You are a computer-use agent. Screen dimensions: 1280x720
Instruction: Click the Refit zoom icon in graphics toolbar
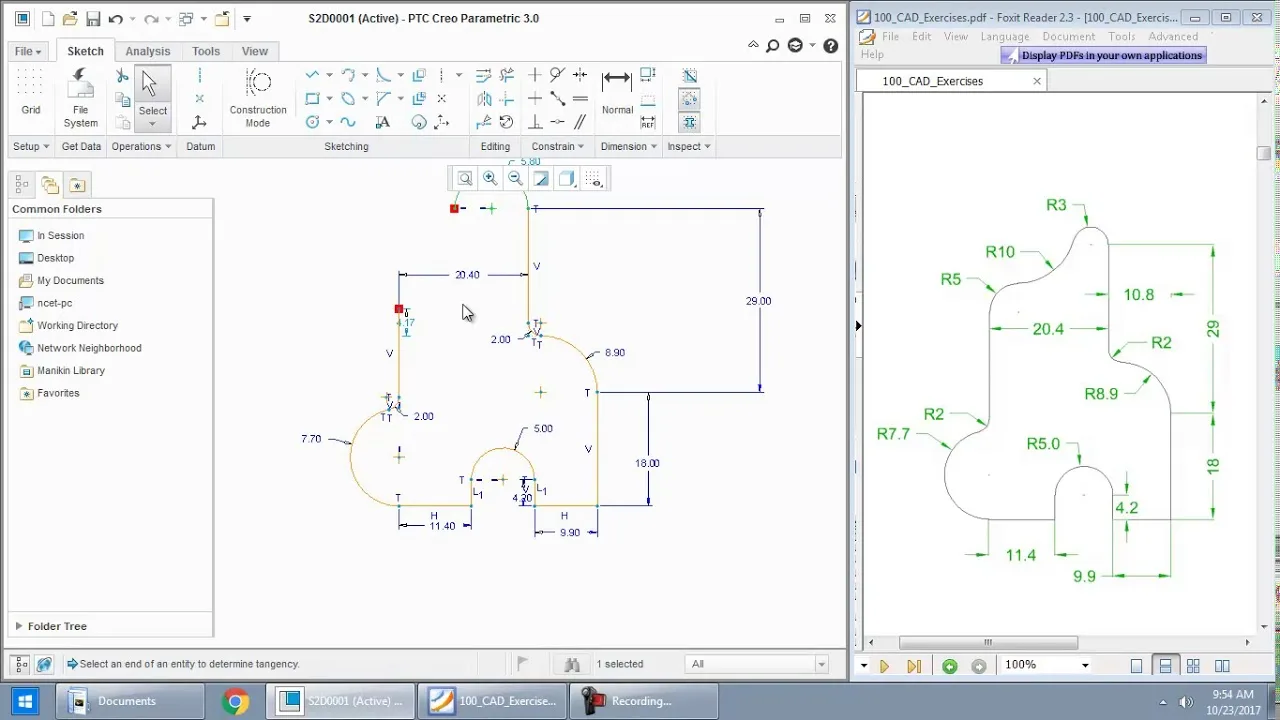click(465, 178)
